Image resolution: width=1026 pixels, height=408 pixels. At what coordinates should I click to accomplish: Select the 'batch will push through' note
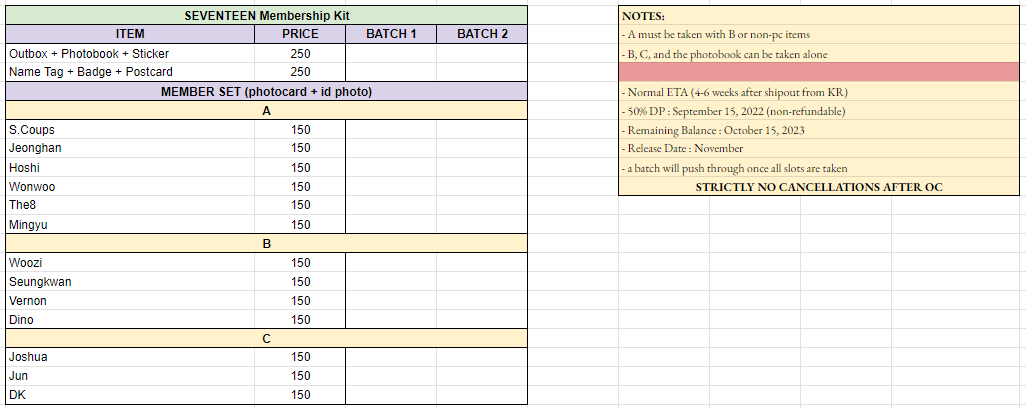[819, 167]
